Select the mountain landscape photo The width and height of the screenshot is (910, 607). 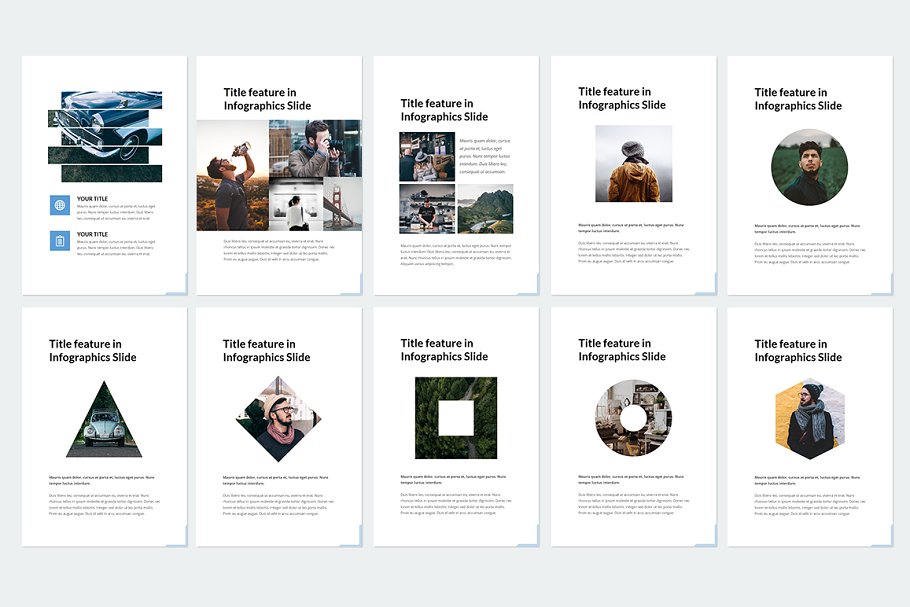[485, 209]
